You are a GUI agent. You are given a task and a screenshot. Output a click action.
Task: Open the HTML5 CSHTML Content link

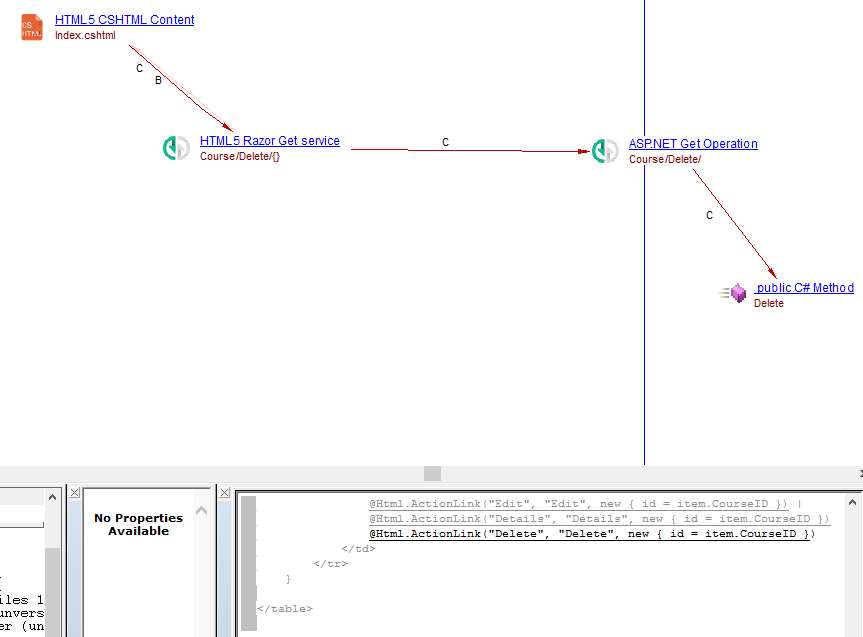(x=124, y=20)
